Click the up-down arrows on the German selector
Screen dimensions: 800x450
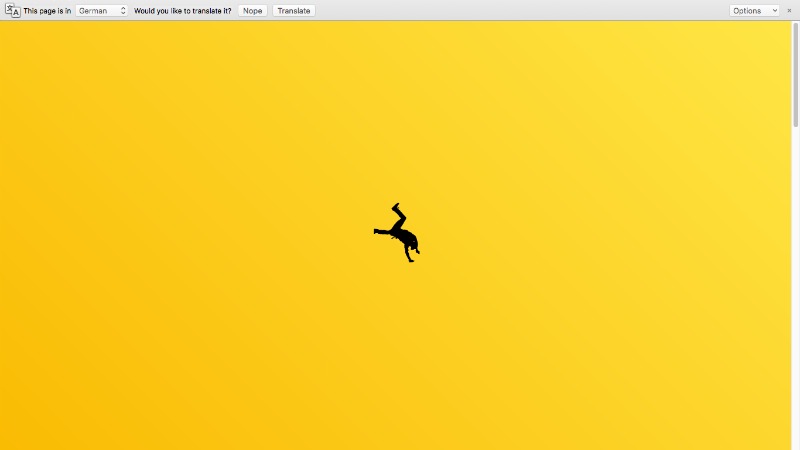click(123, 10)
